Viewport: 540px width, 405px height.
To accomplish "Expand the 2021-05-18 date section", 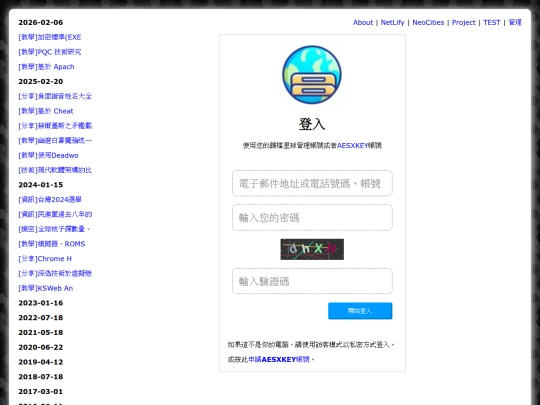I will pyautogui.click(x=41, y=333).
